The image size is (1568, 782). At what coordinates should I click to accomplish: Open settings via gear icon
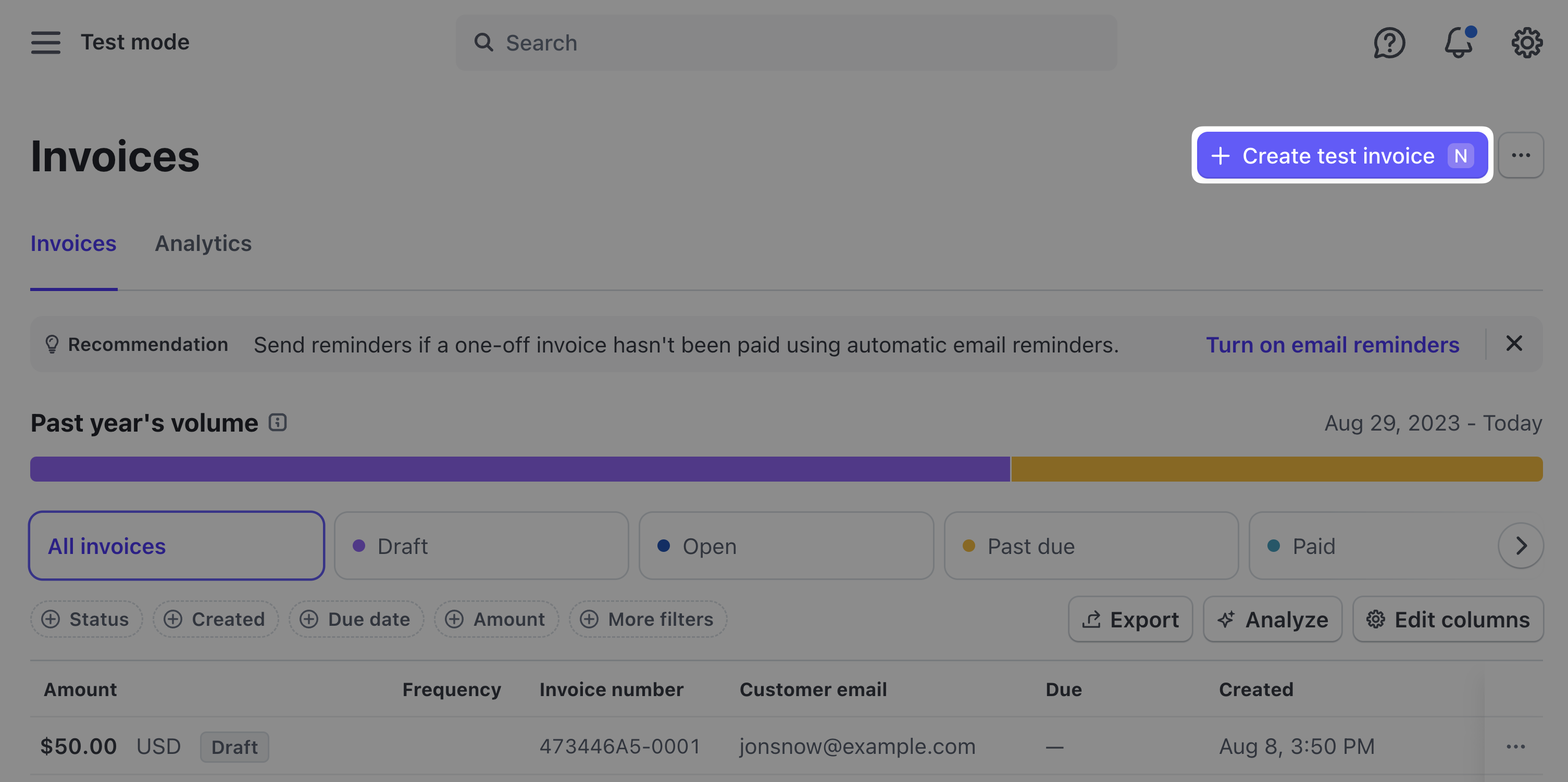pyautogui.click(x=1527, y=43)
